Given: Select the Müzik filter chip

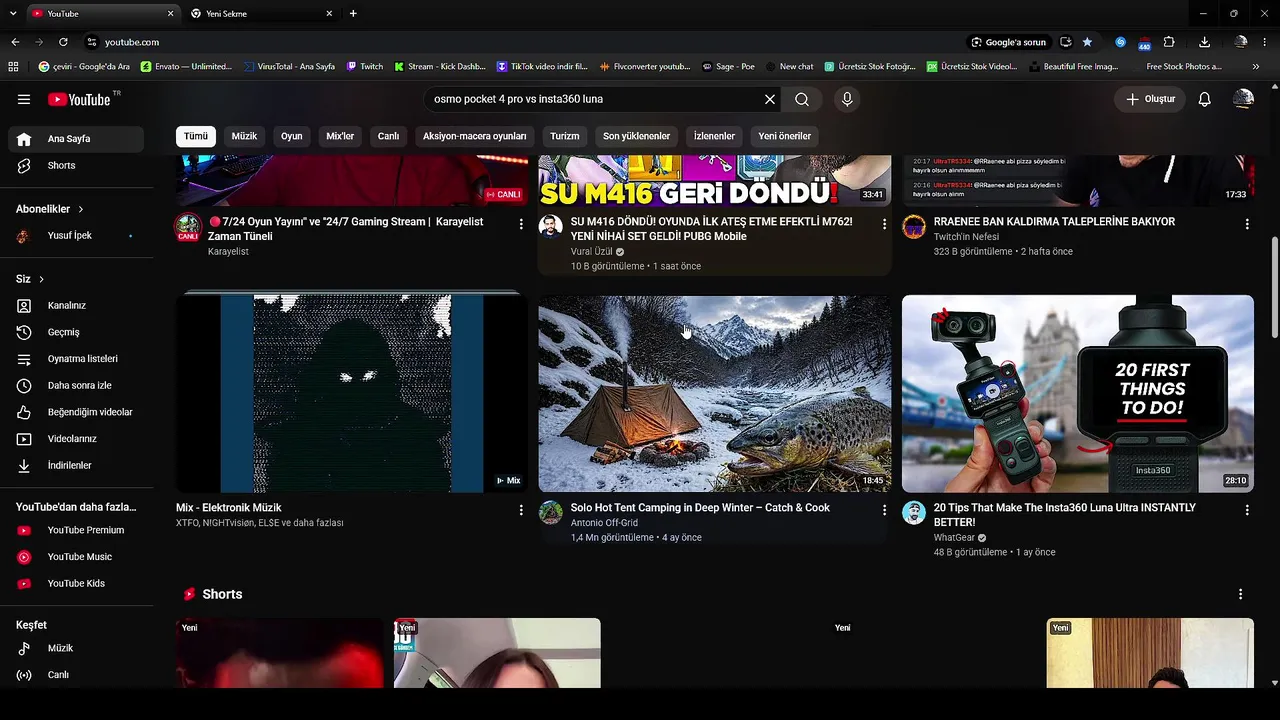Looking at the screenshot, I should click(244, 136).
